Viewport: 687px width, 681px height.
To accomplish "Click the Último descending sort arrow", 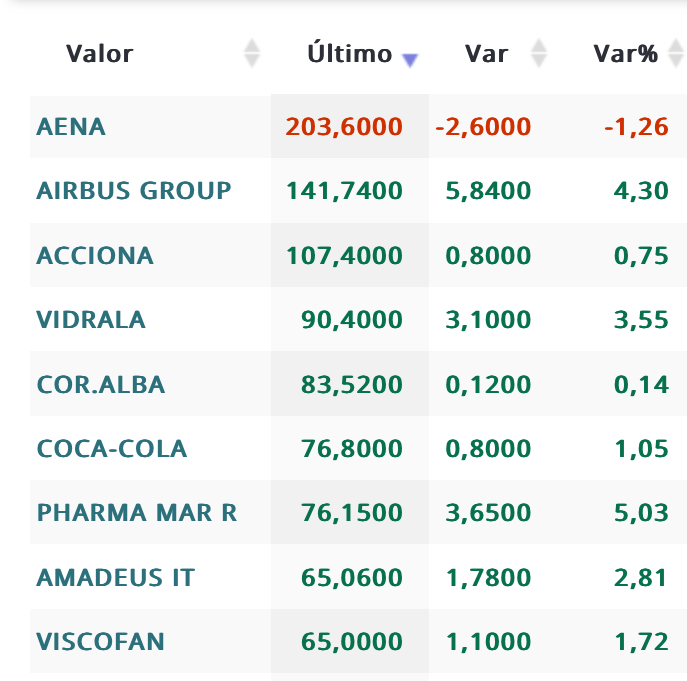I will (x=410, y=60).
